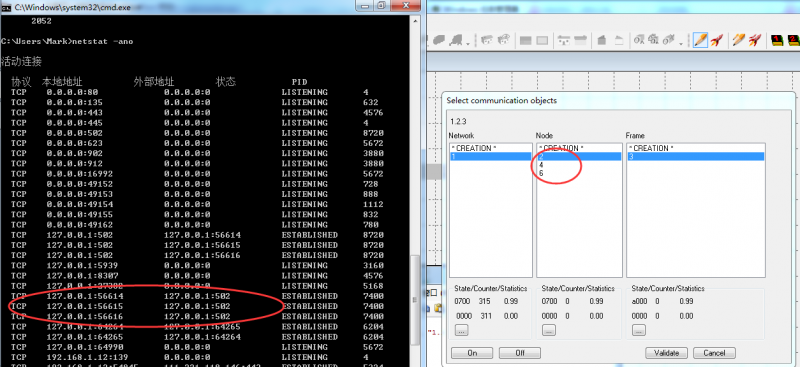
Task: Click the Cancel button
Action: [714, 353]
